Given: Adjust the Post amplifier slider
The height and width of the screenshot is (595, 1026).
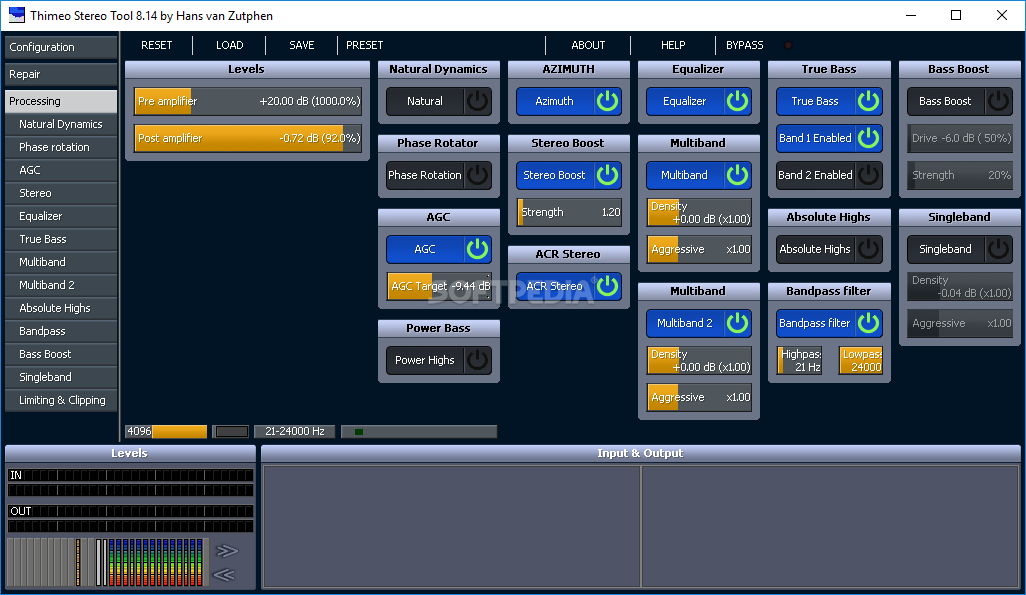Looking at the screenshot, I should point(248,138).
